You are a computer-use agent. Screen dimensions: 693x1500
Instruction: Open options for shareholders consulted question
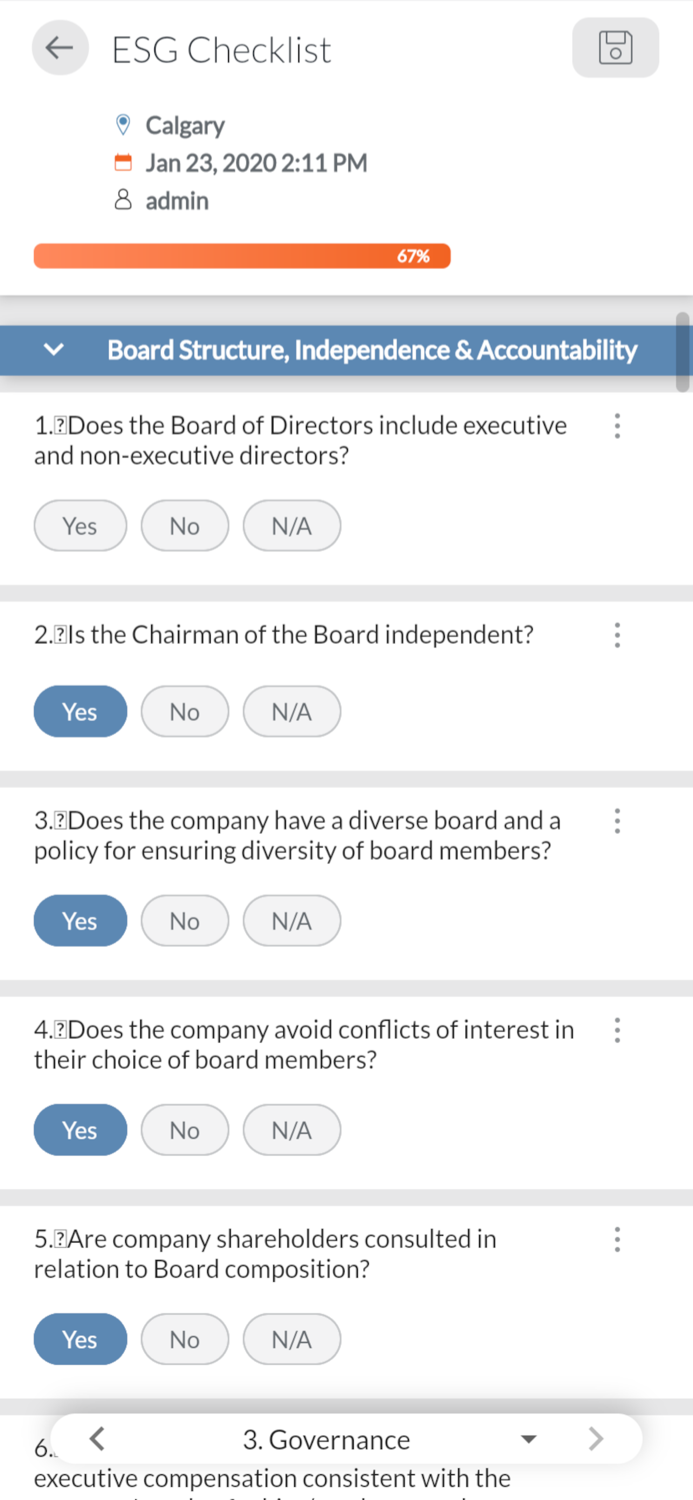pos(617,1240)
